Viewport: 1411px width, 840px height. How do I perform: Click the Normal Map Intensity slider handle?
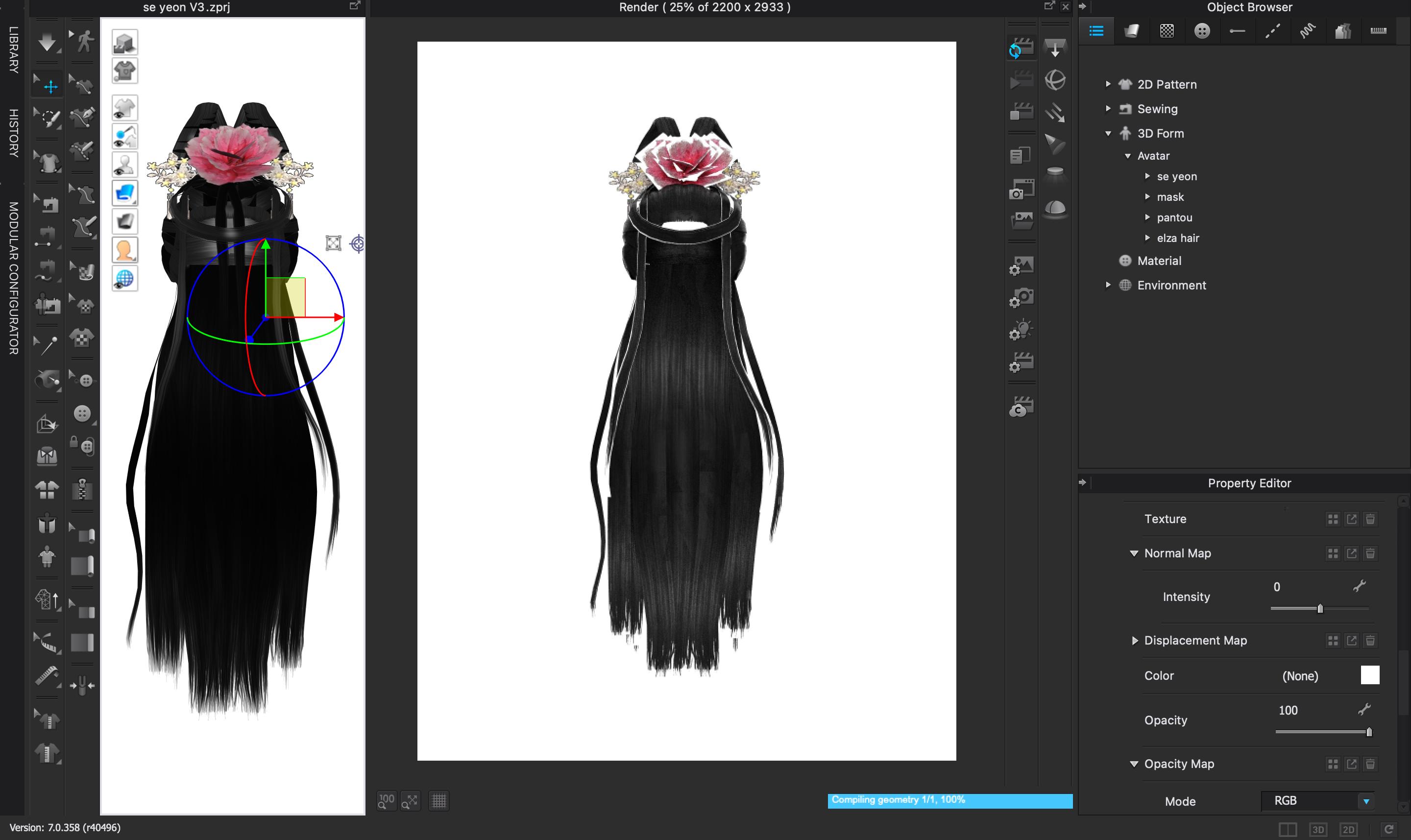pyautogui.click(x=1320, y=608)
